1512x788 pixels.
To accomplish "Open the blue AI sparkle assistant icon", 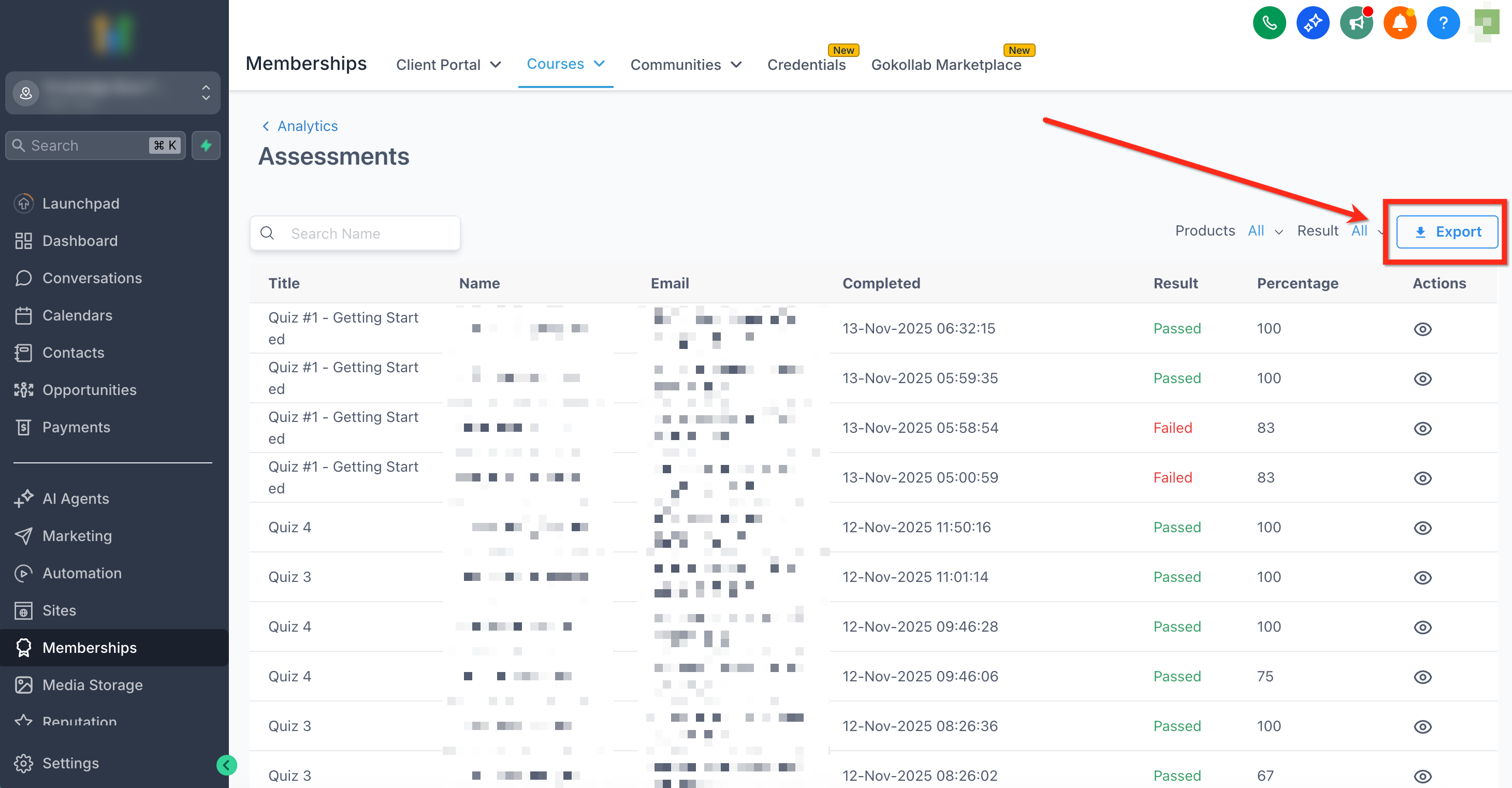I will [x=1313, y=23].
